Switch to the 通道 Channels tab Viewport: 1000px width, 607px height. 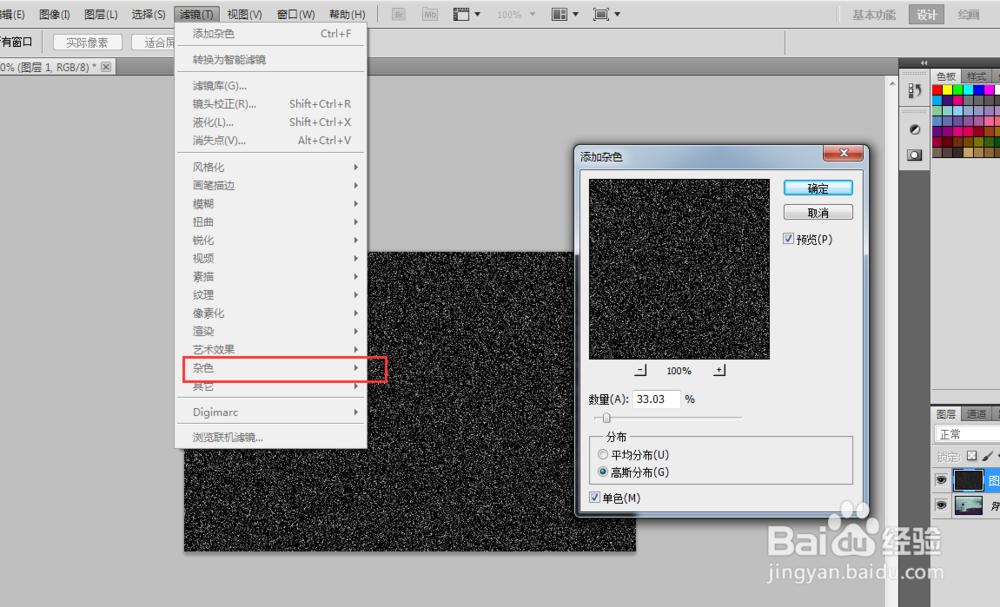pos(976,414)
